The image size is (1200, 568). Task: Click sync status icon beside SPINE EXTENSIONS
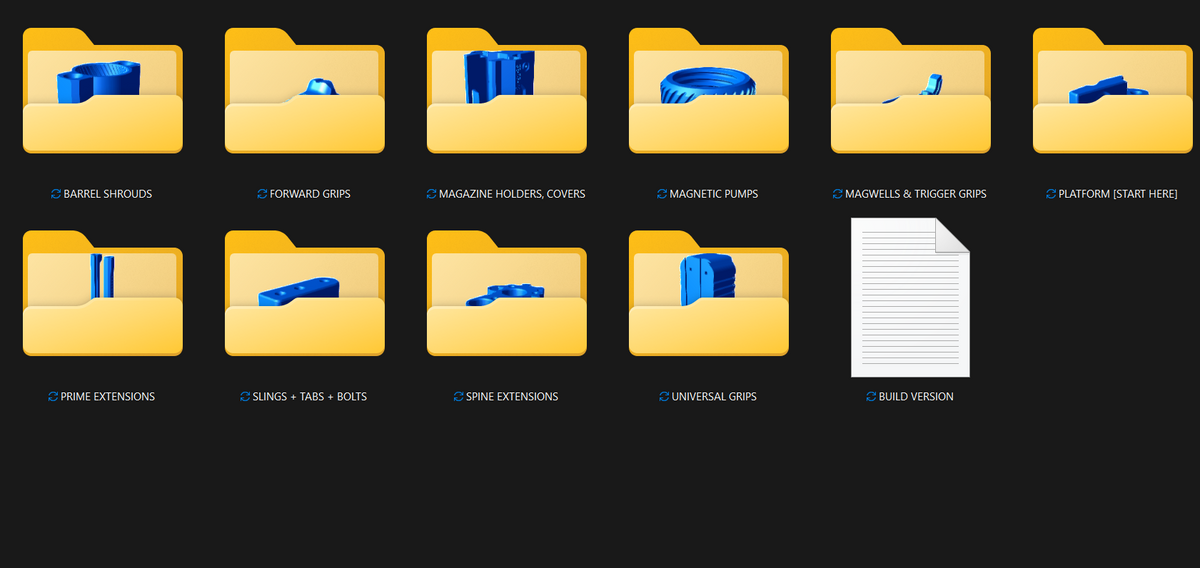tap(458, 397)
